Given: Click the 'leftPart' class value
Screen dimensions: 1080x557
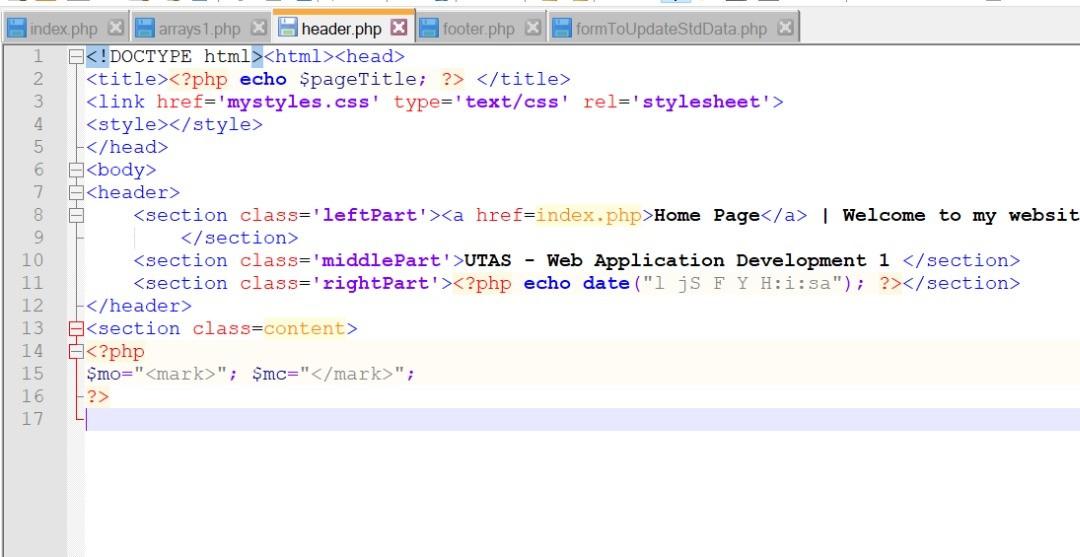Looking at the screenshot, I should [371, 216].
